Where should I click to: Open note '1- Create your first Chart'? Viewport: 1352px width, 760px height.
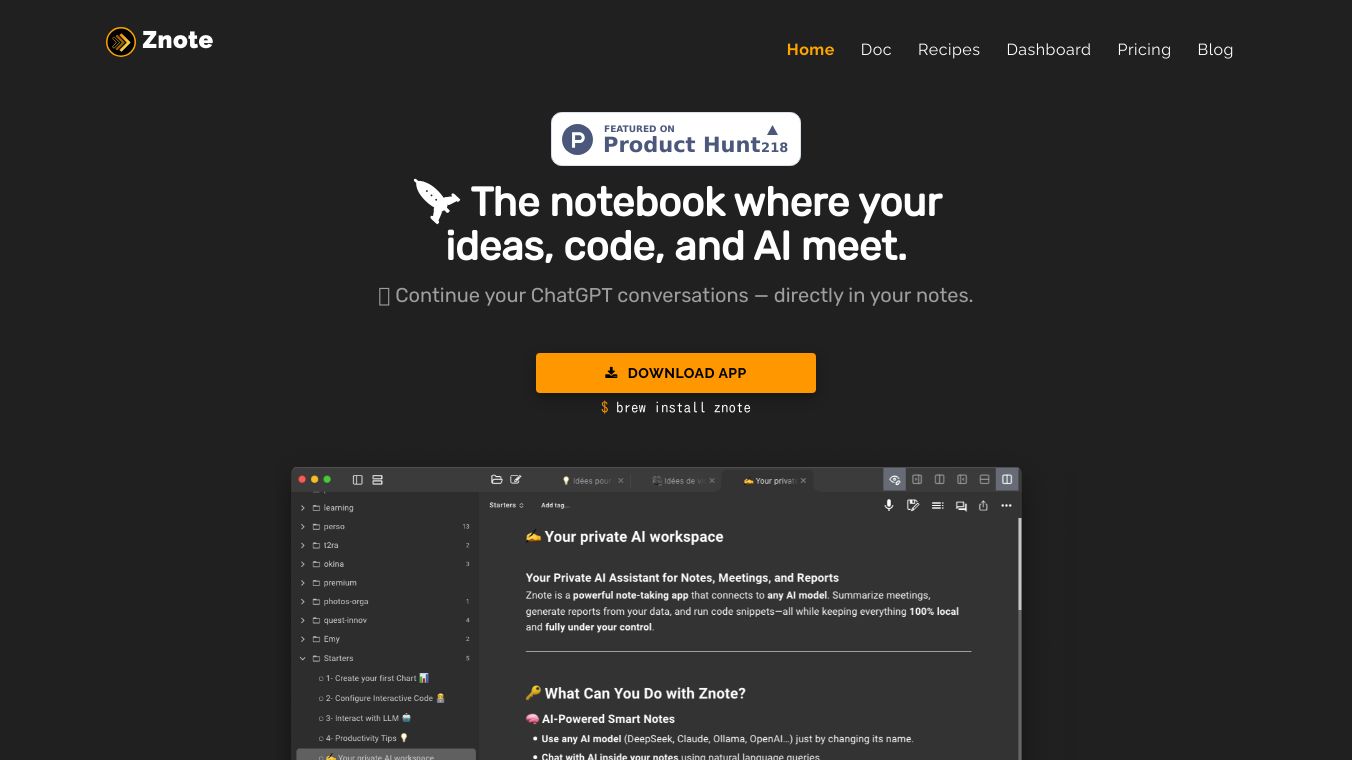tap(374, 678)
